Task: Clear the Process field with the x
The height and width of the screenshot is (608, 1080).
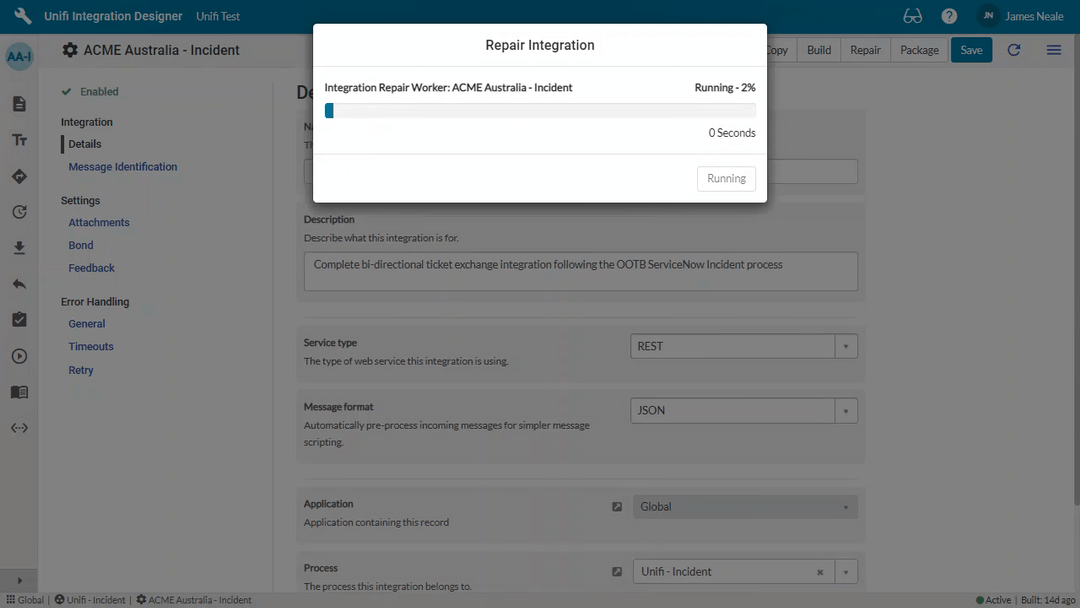Action: pos(819,571)
